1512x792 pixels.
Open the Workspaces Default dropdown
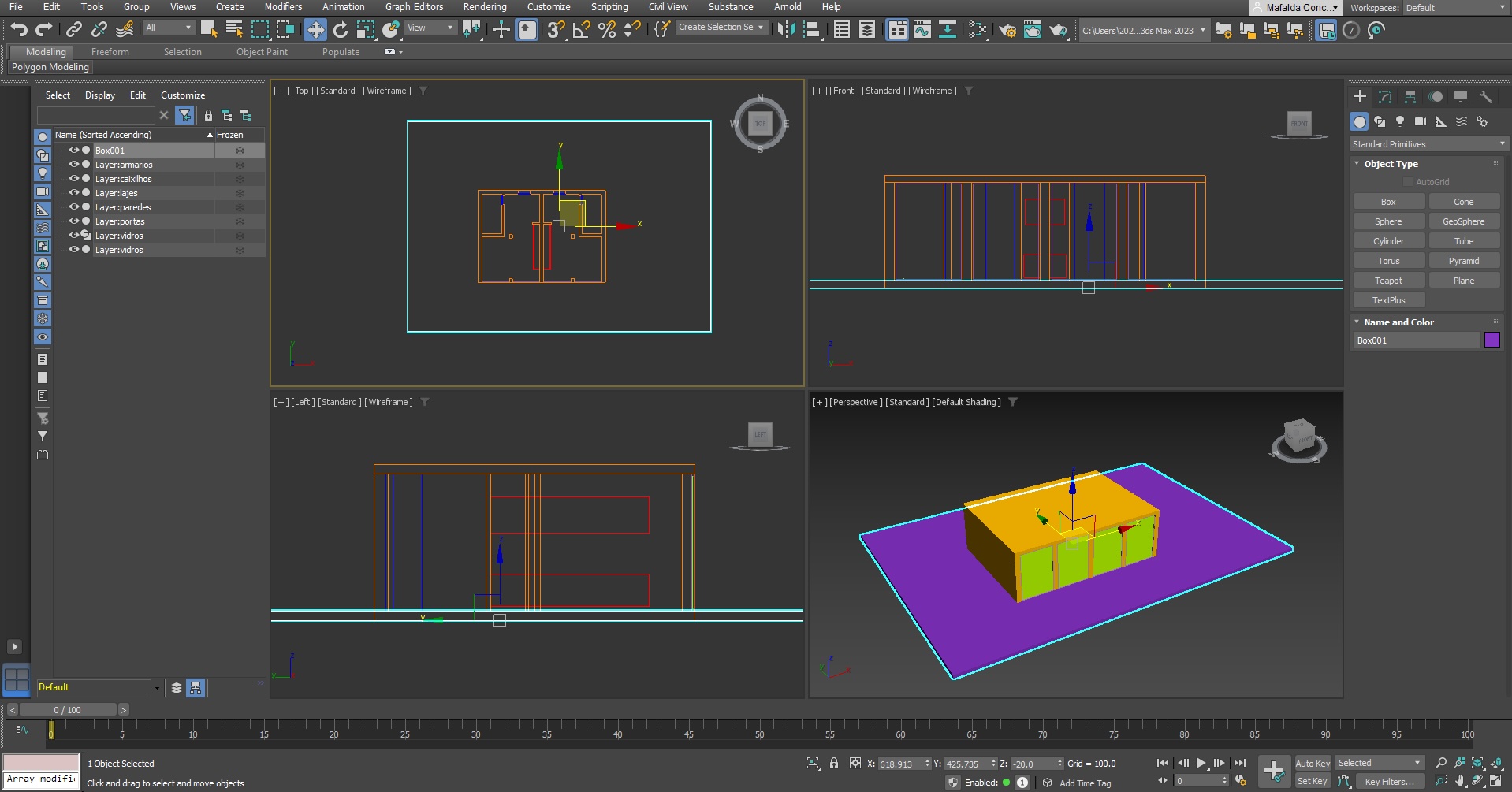pos(1454,8)
